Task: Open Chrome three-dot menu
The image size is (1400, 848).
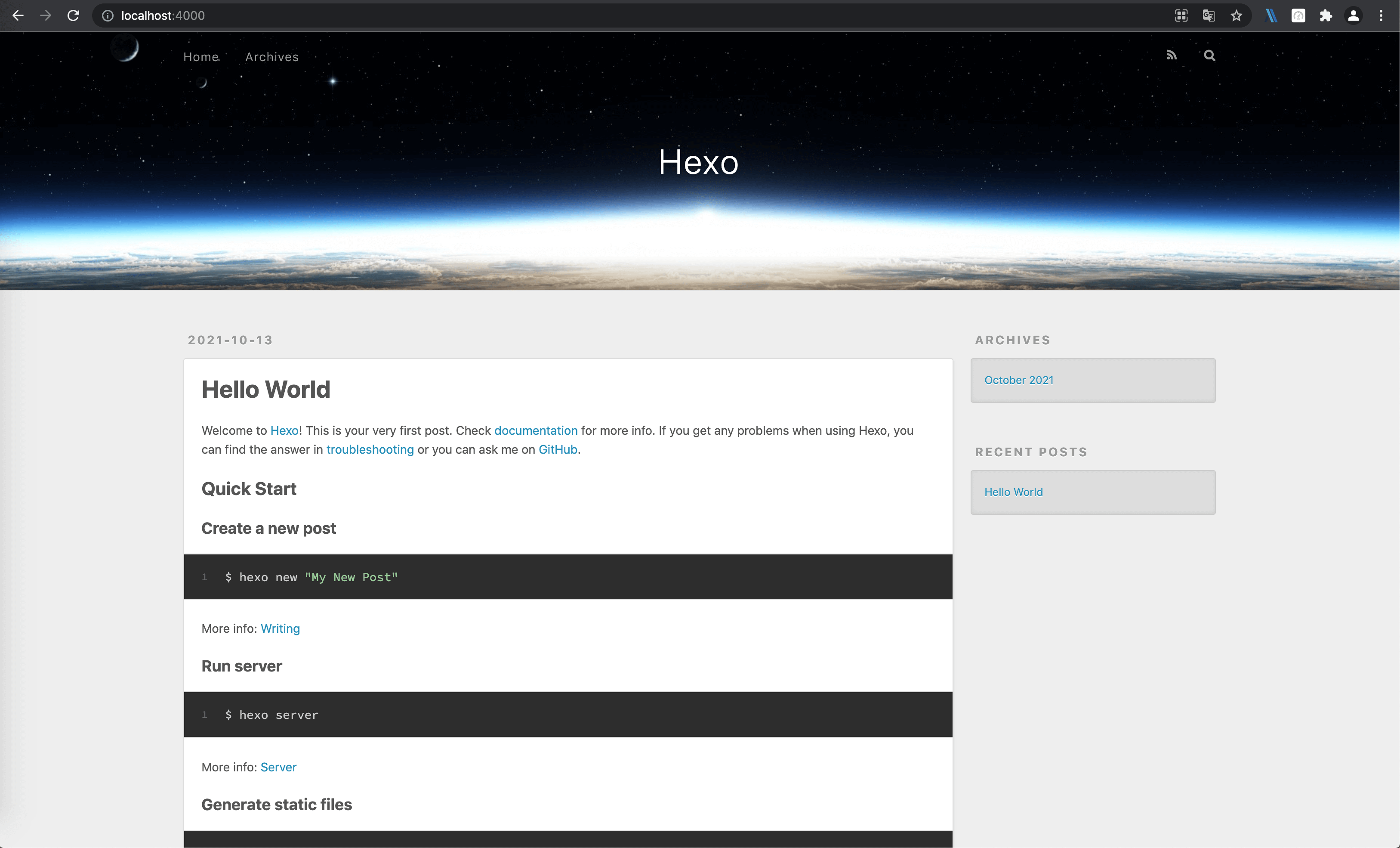Action: click(x=1381, y=15)
